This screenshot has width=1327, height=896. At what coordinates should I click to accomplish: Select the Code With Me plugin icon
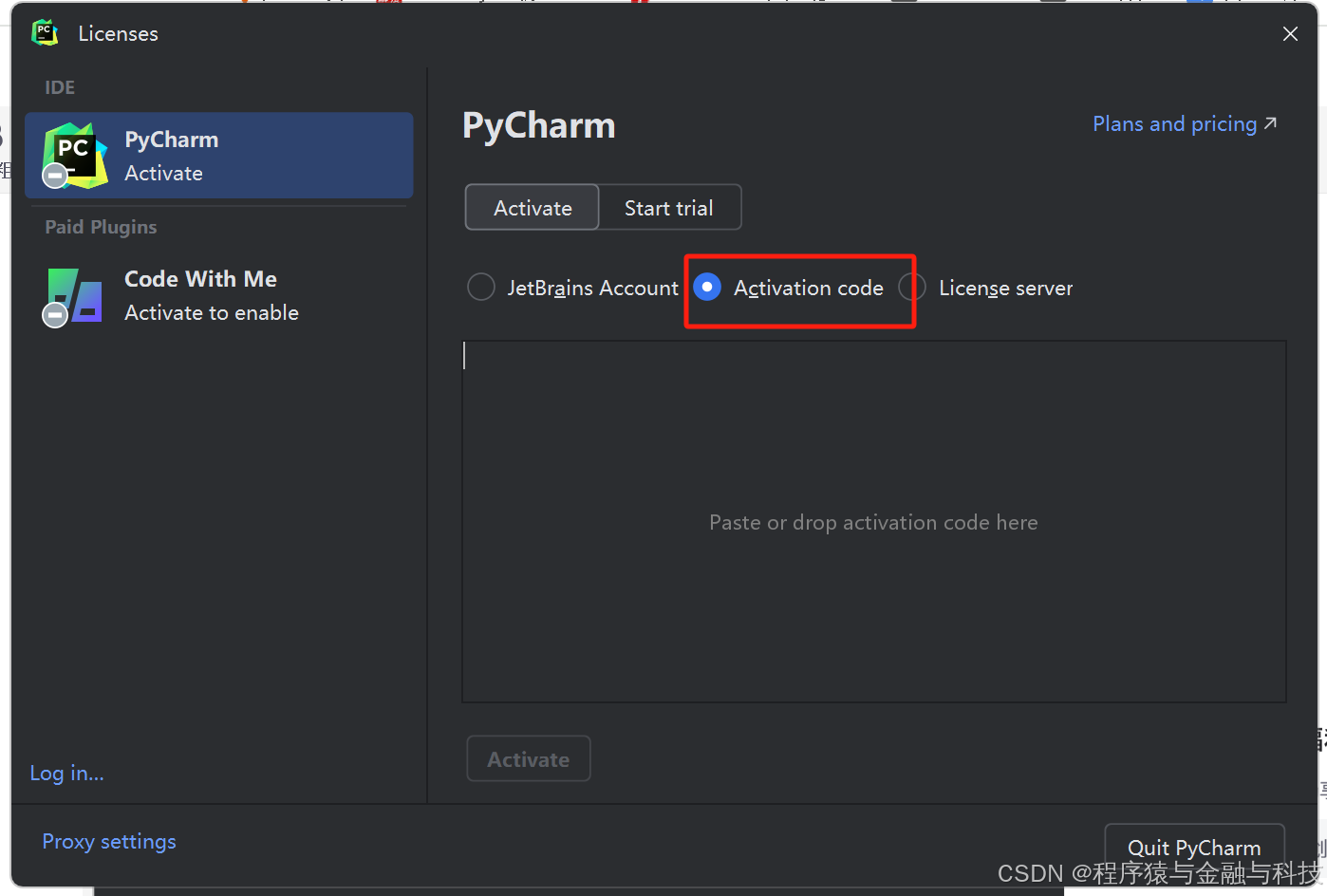(73, 296)
